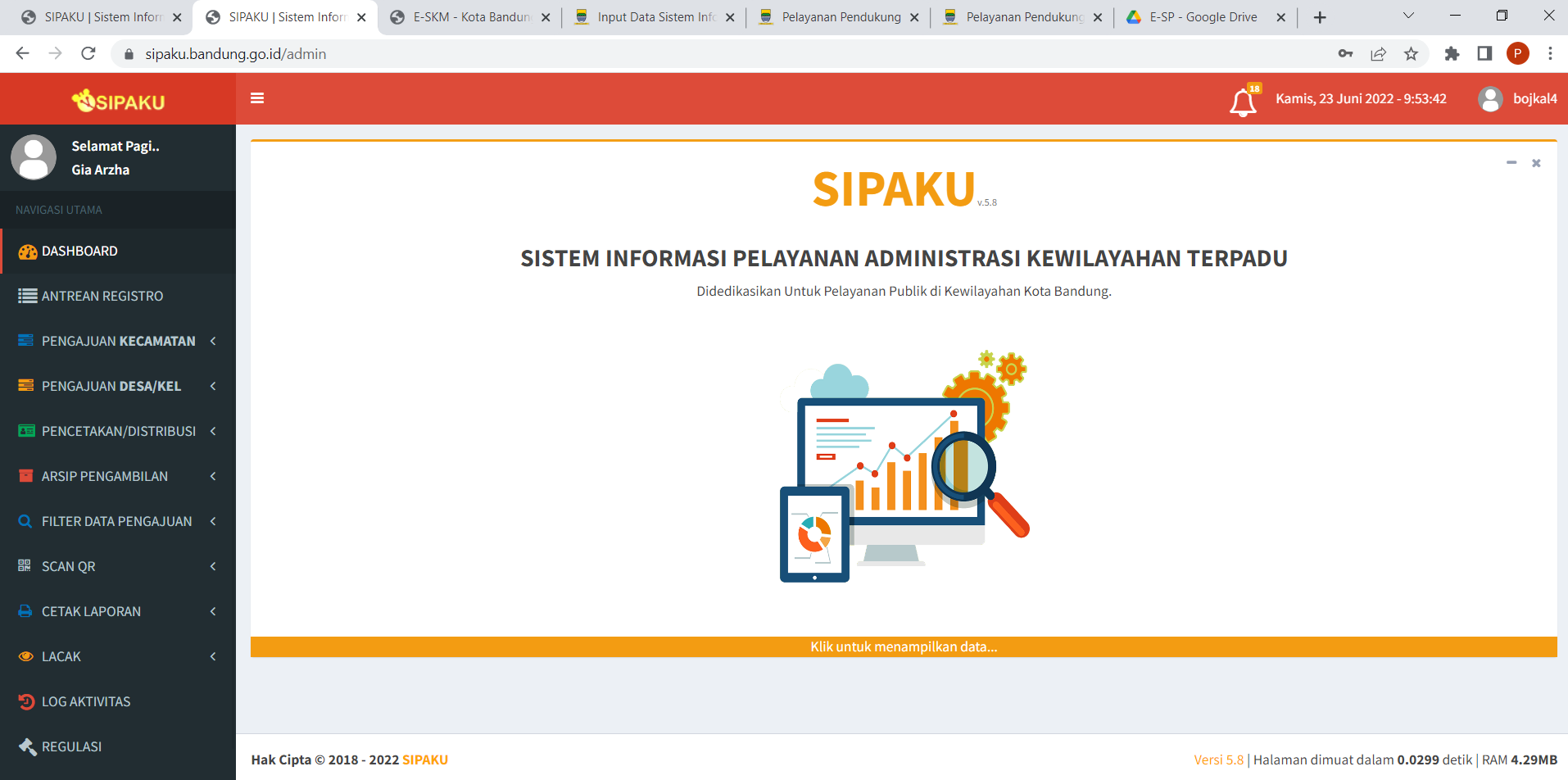Expand the Pengajuan Kecamatan menu

coord(118,341)
